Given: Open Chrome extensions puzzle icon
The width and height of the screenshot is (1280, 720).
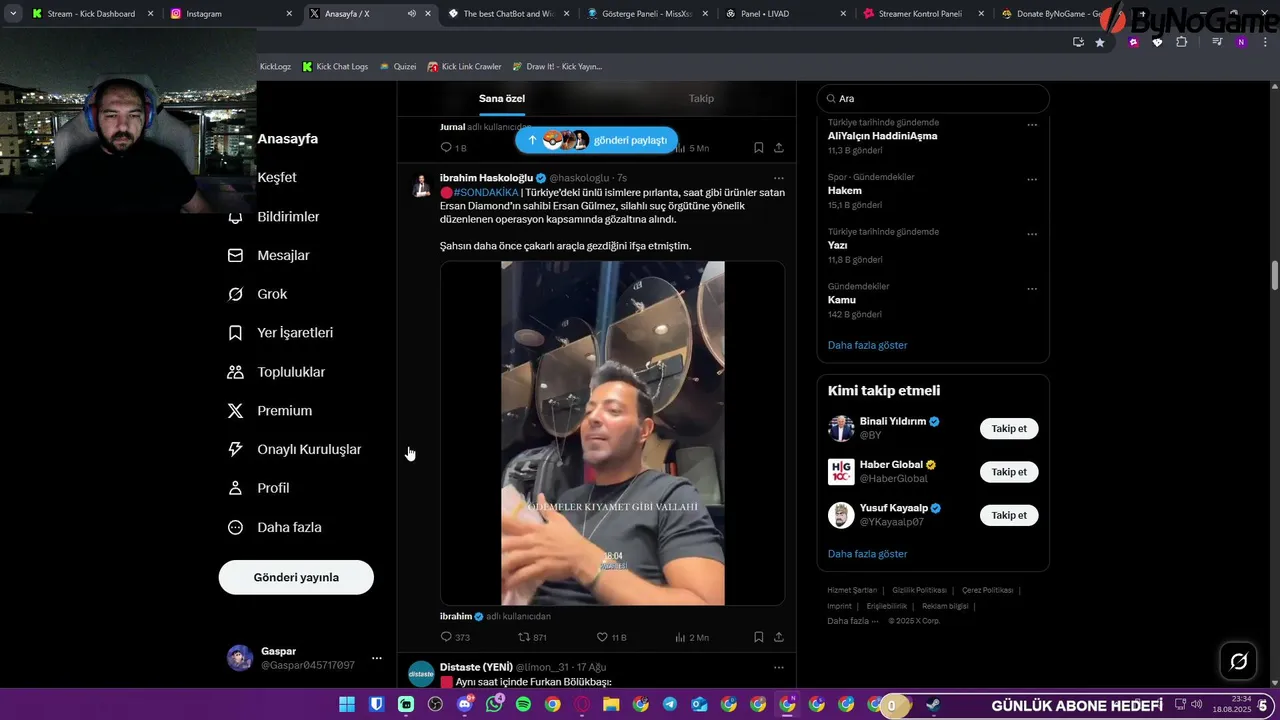Looking at the screenshot, I should (1182, 42).
